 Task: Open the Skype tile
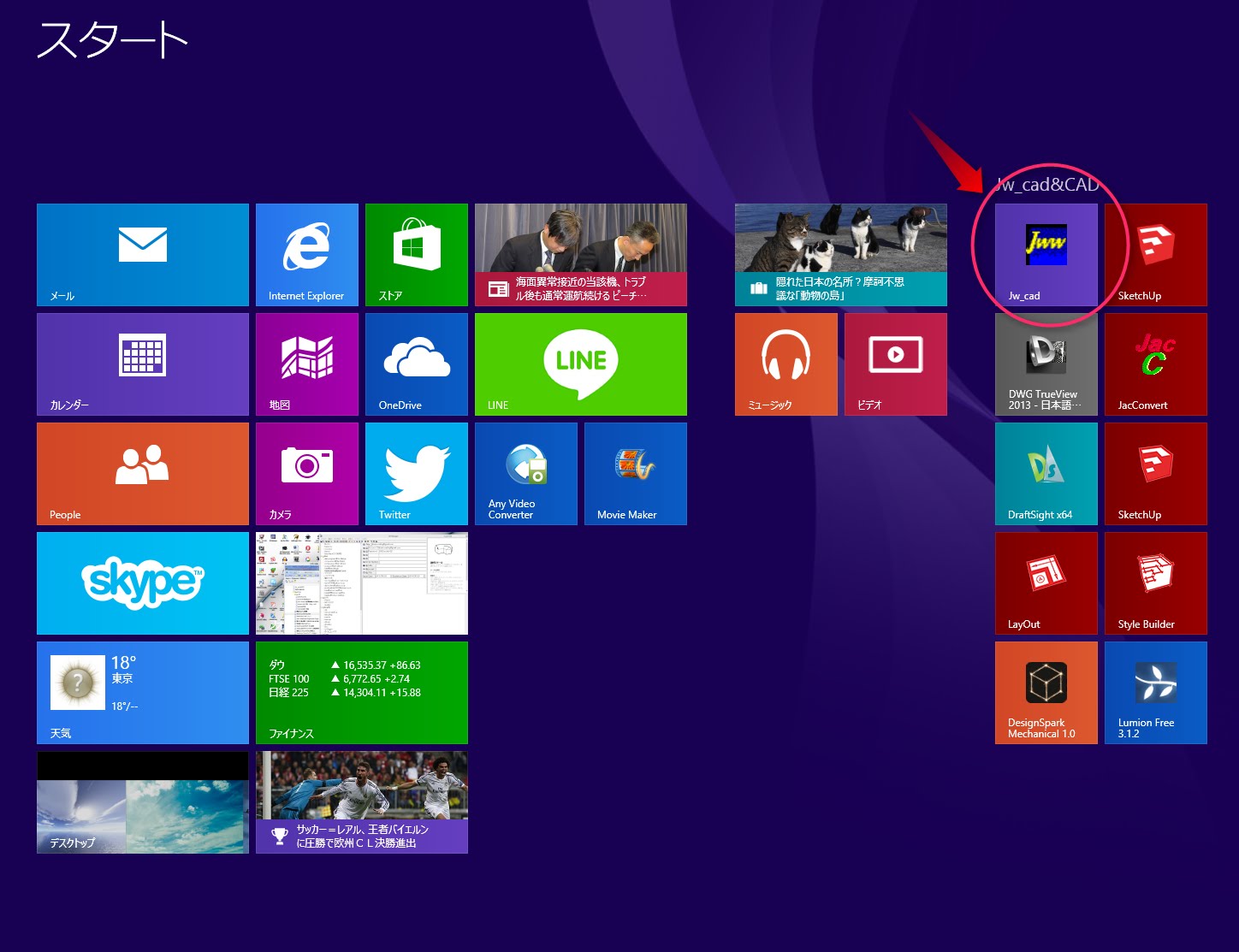pos(143,583)
